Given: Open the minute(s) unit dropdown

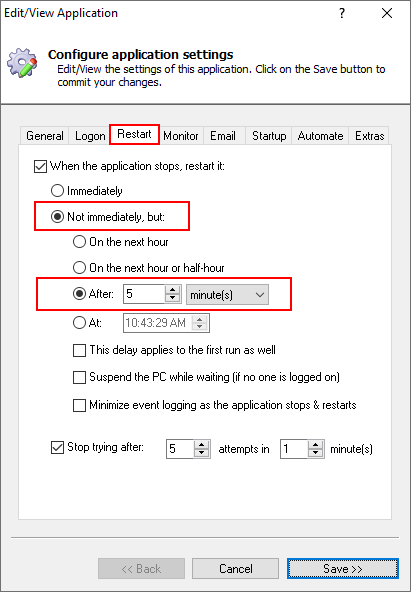Looking at the screenshot, I should [x=228, y=295].
